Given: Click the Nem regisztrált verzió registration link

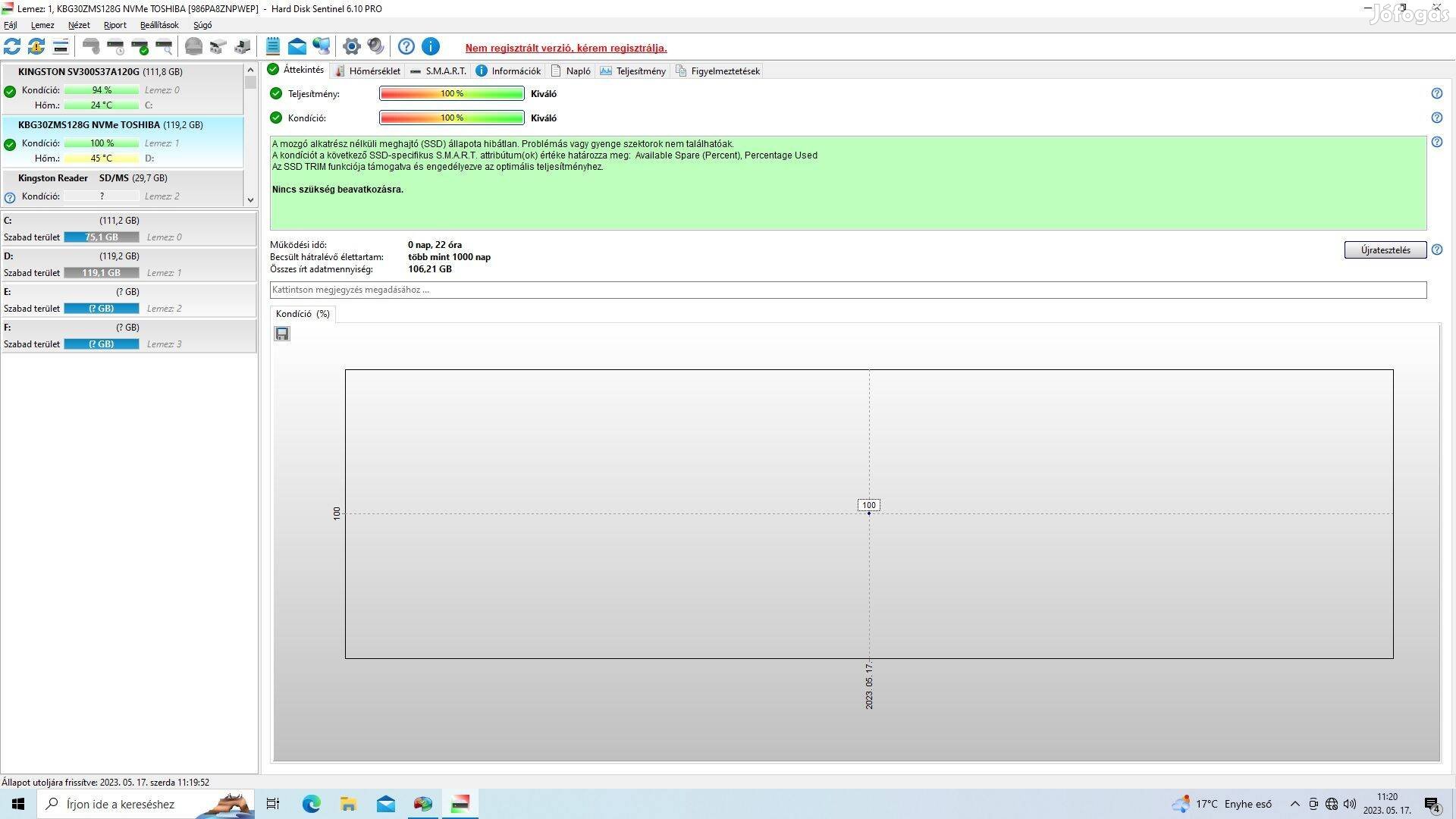Looking at the screenshot, I should tap(566, 48).
